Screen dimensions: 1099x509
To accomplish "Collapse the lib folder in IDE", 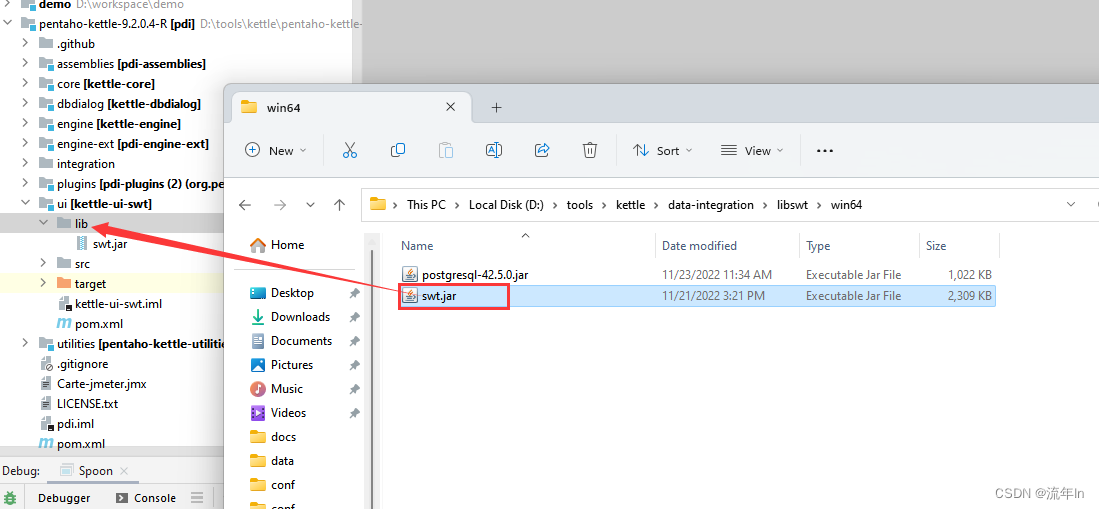I will coord(43,223).
